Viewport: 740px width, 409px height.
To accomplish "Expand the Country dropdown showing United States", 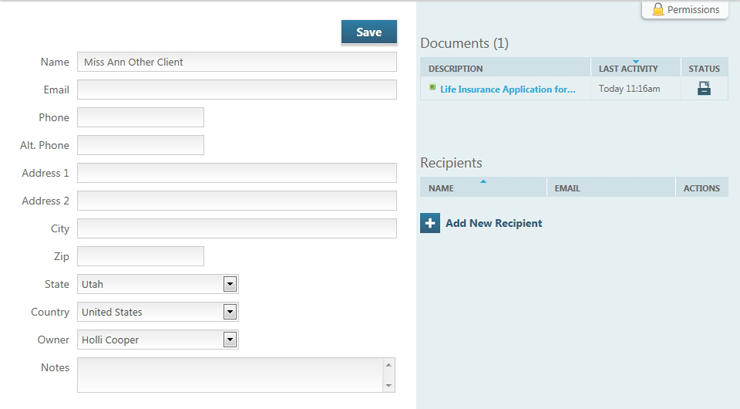I will pos(230,312).
